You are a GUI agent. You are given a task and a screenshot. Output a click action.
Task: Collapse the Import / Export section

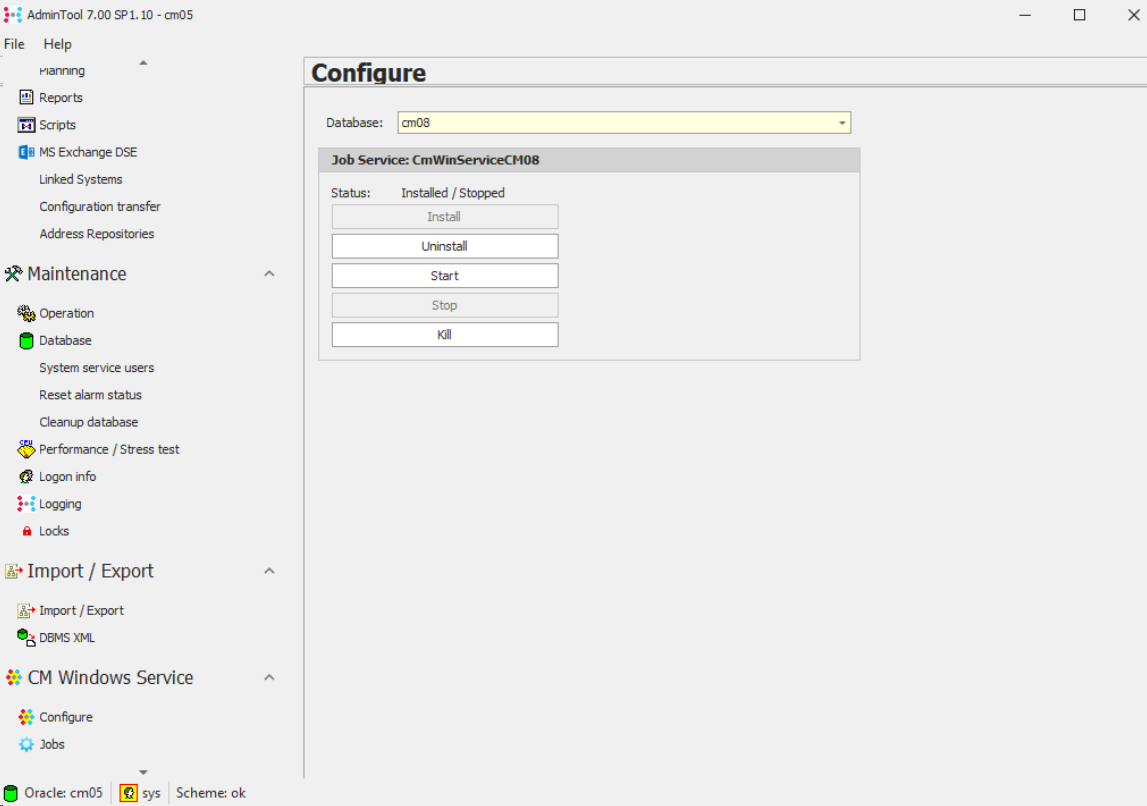point(269,570)
